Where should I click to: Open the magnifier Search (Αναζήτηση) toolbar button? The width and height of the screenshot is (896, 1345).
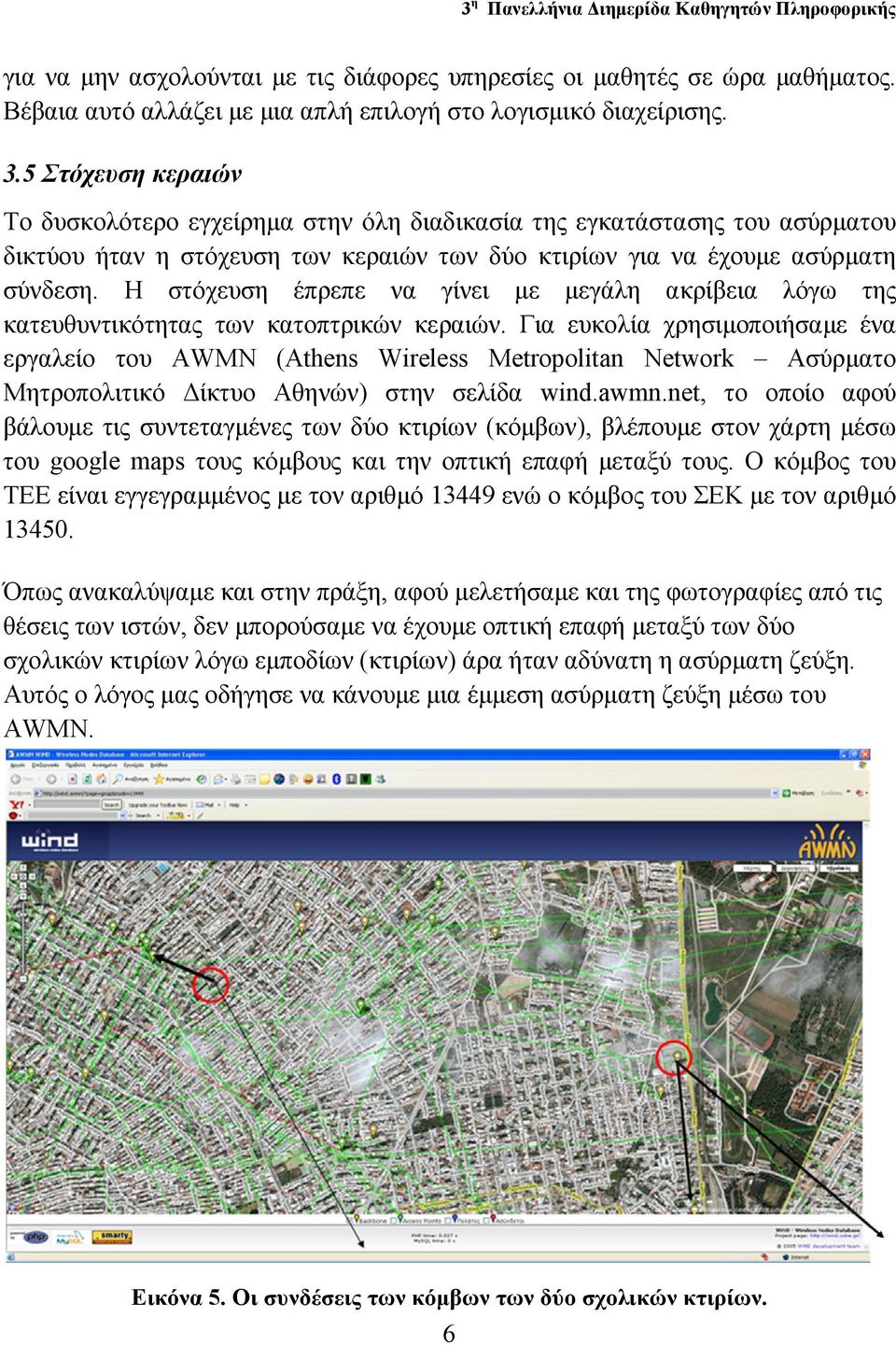click(x=131, y=779)
